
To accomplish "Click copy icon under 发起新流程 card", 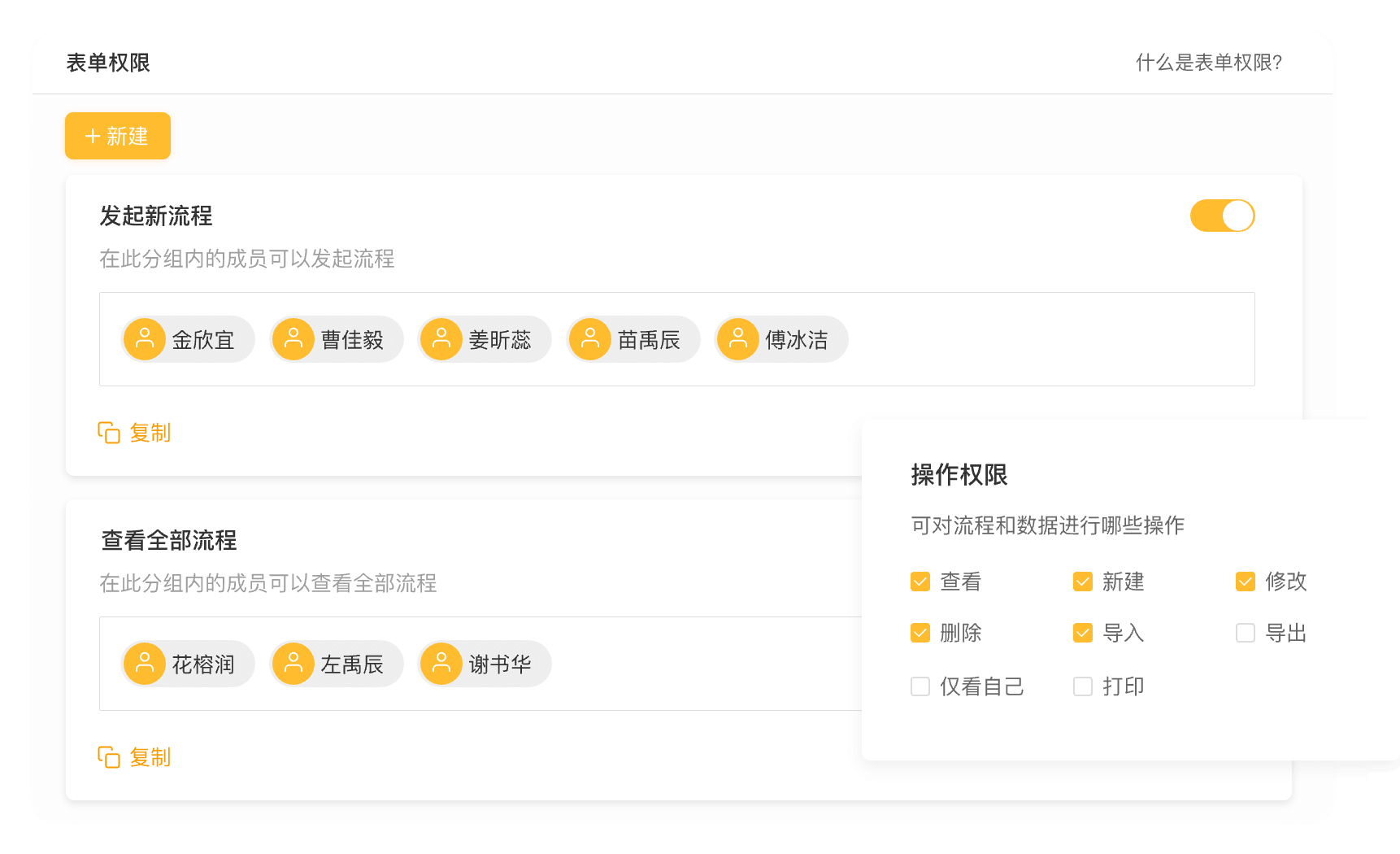I will click(109, 433).
